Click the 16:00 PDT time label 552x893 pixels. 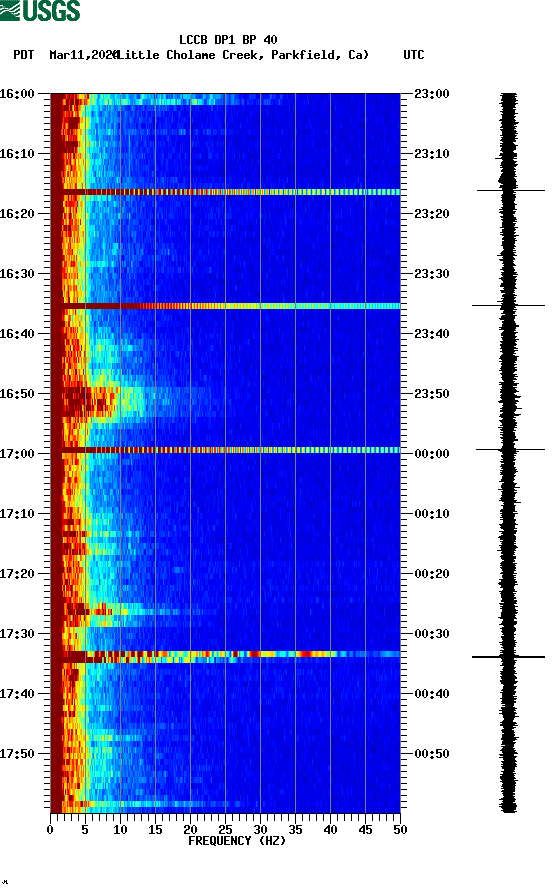coord(17,93)
